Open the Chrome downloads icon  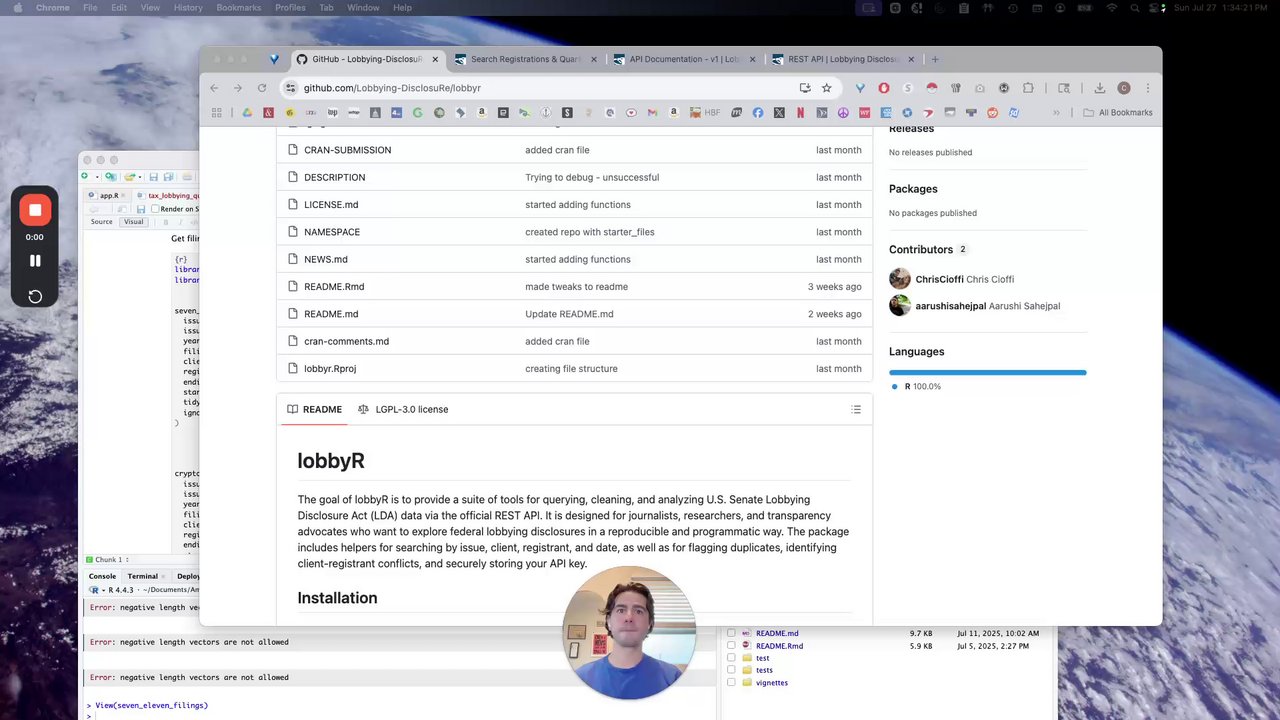[x=1099, y=88]
